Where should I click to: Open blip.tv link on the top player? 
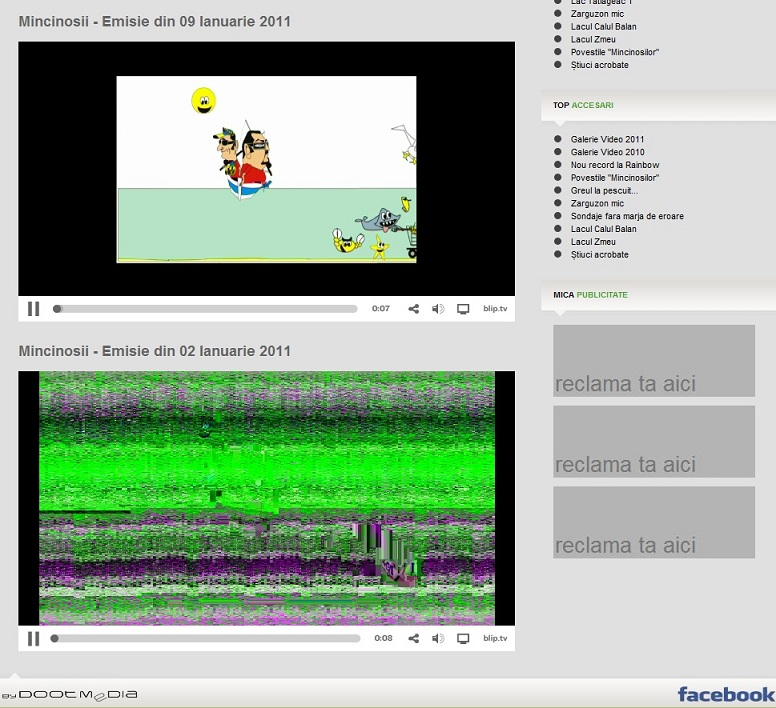[495, 308]
